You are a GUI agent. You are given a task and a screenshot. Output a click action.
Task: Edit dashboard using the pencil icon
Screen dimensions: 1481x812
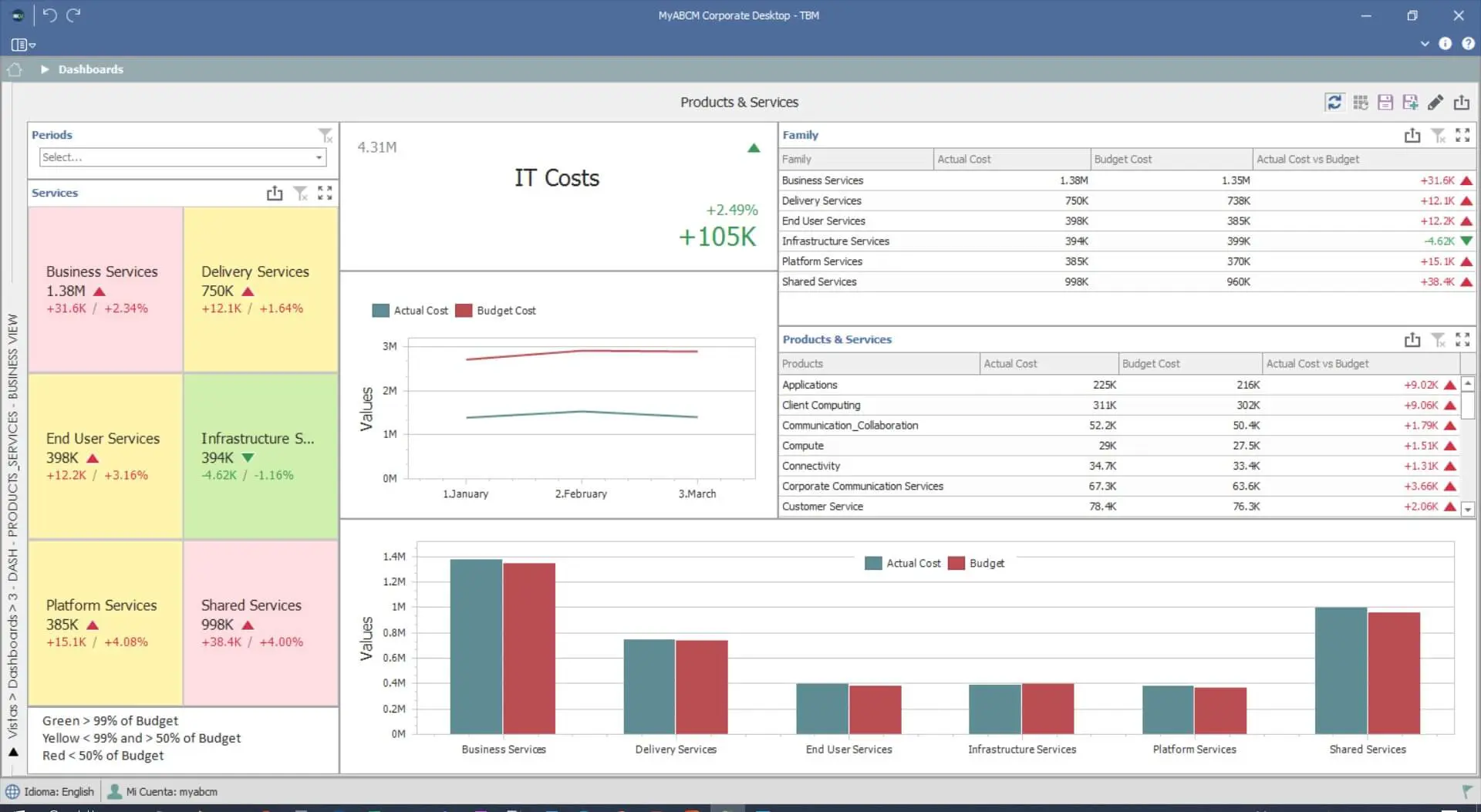tap(1435, 103)
